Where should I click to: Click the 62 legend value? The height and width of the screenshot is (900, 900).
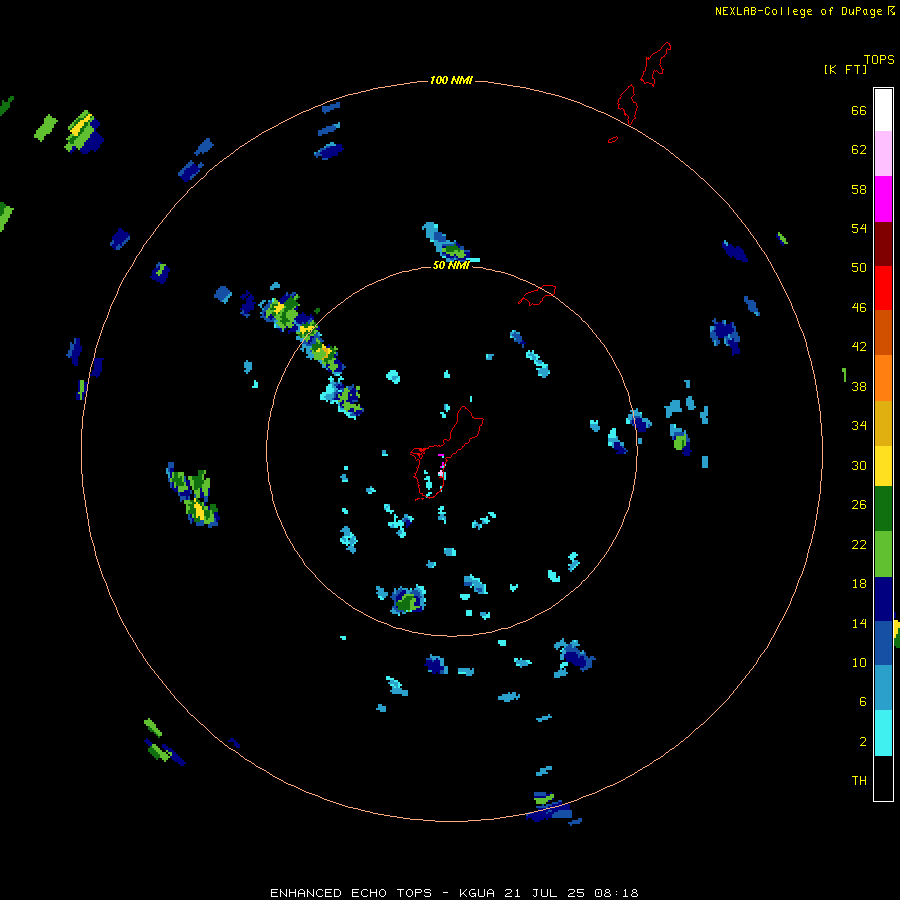859,150
